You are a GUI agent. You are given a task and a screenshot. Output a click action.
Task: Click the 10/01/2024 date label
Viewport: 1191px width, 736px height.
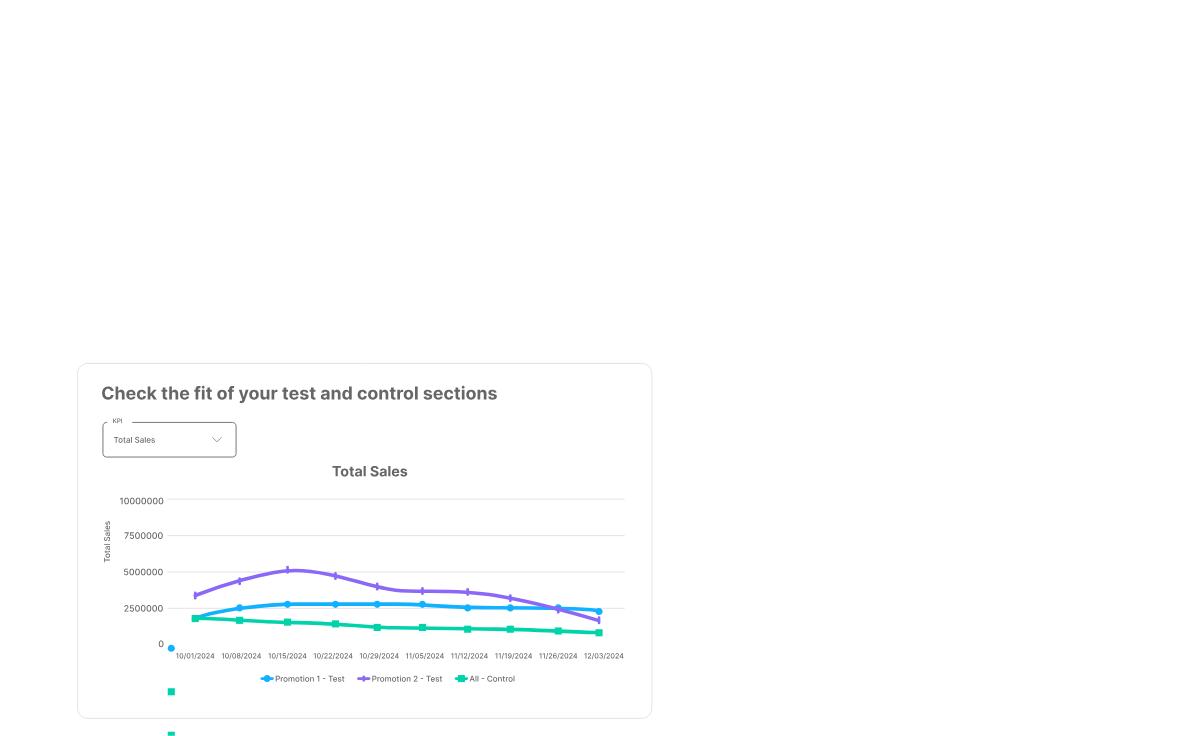click(x=197, y=656)
